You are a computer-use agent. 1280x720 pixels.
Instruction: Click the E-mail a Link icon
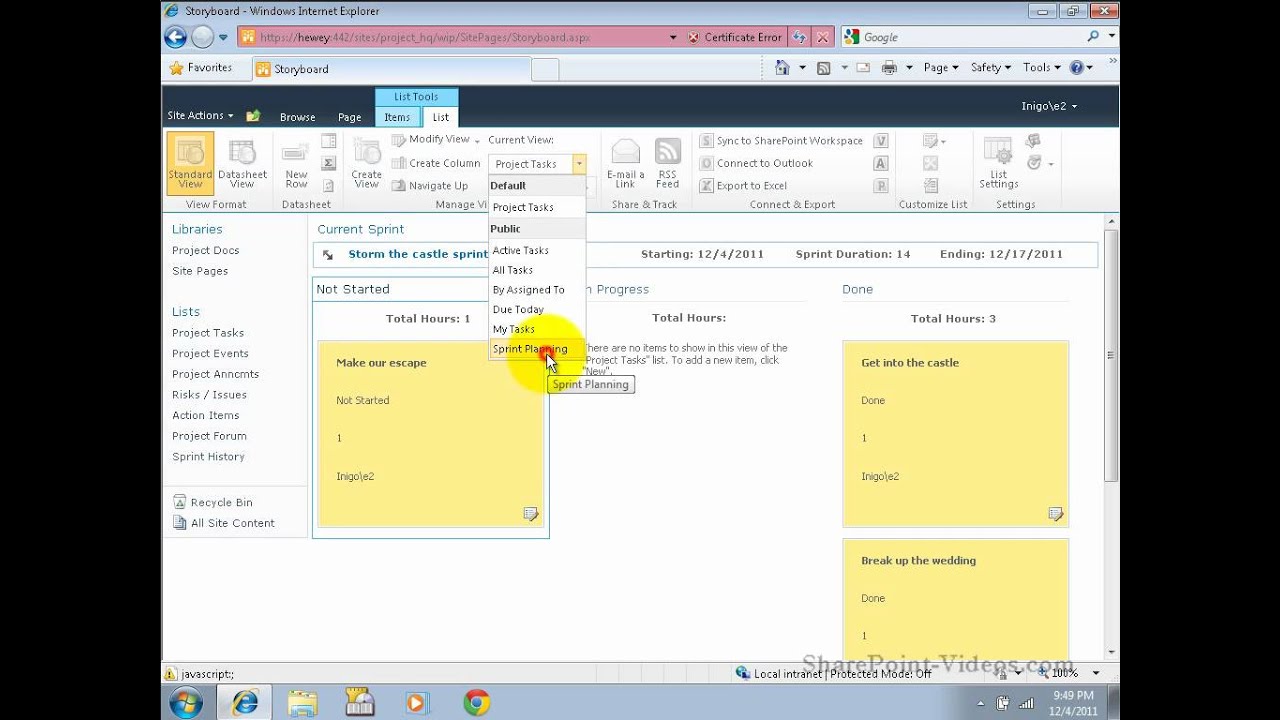pyautogui.click(x=625, y=164)
